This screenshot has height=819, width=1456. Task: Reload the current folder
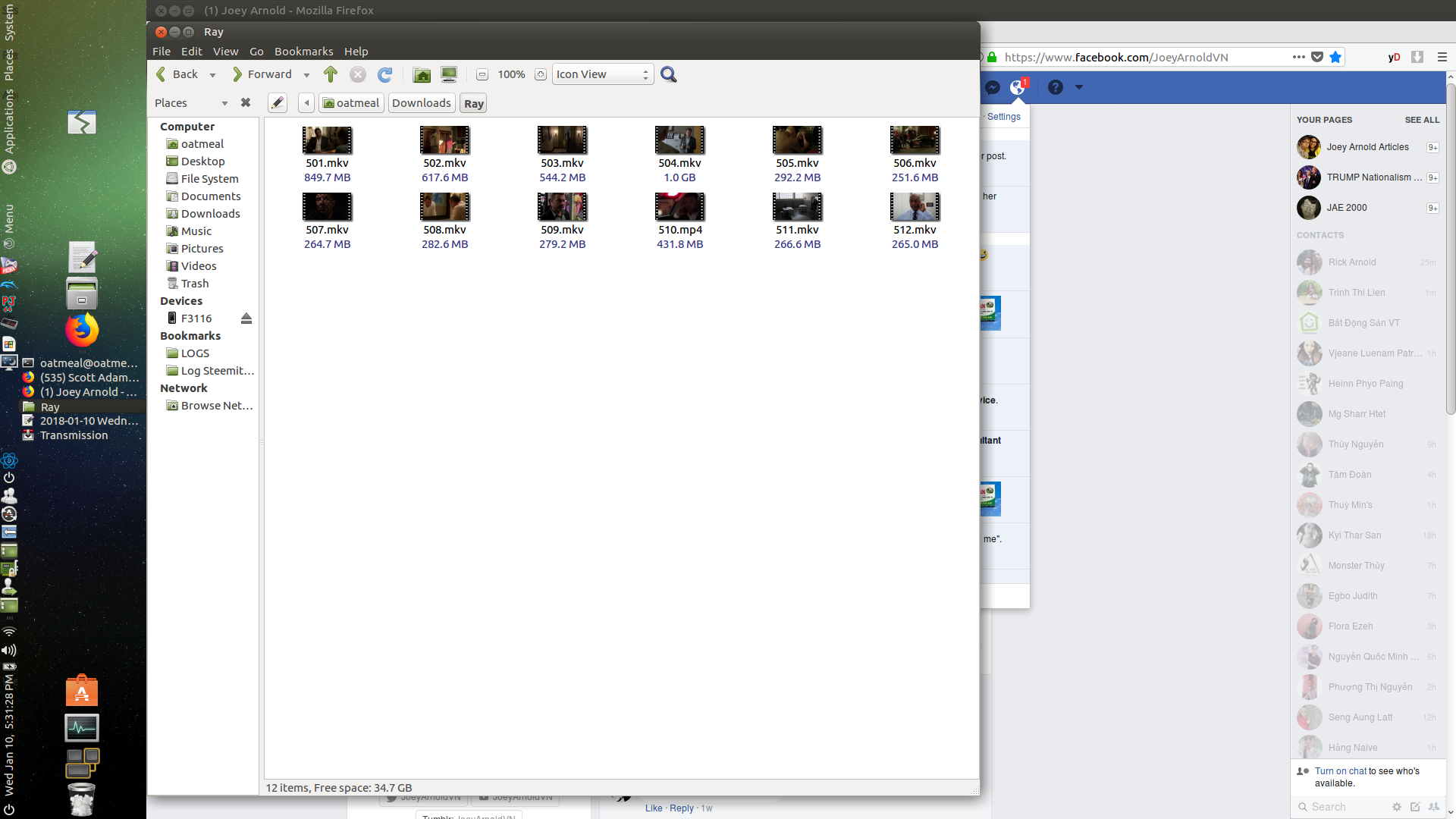pos(385,74)
